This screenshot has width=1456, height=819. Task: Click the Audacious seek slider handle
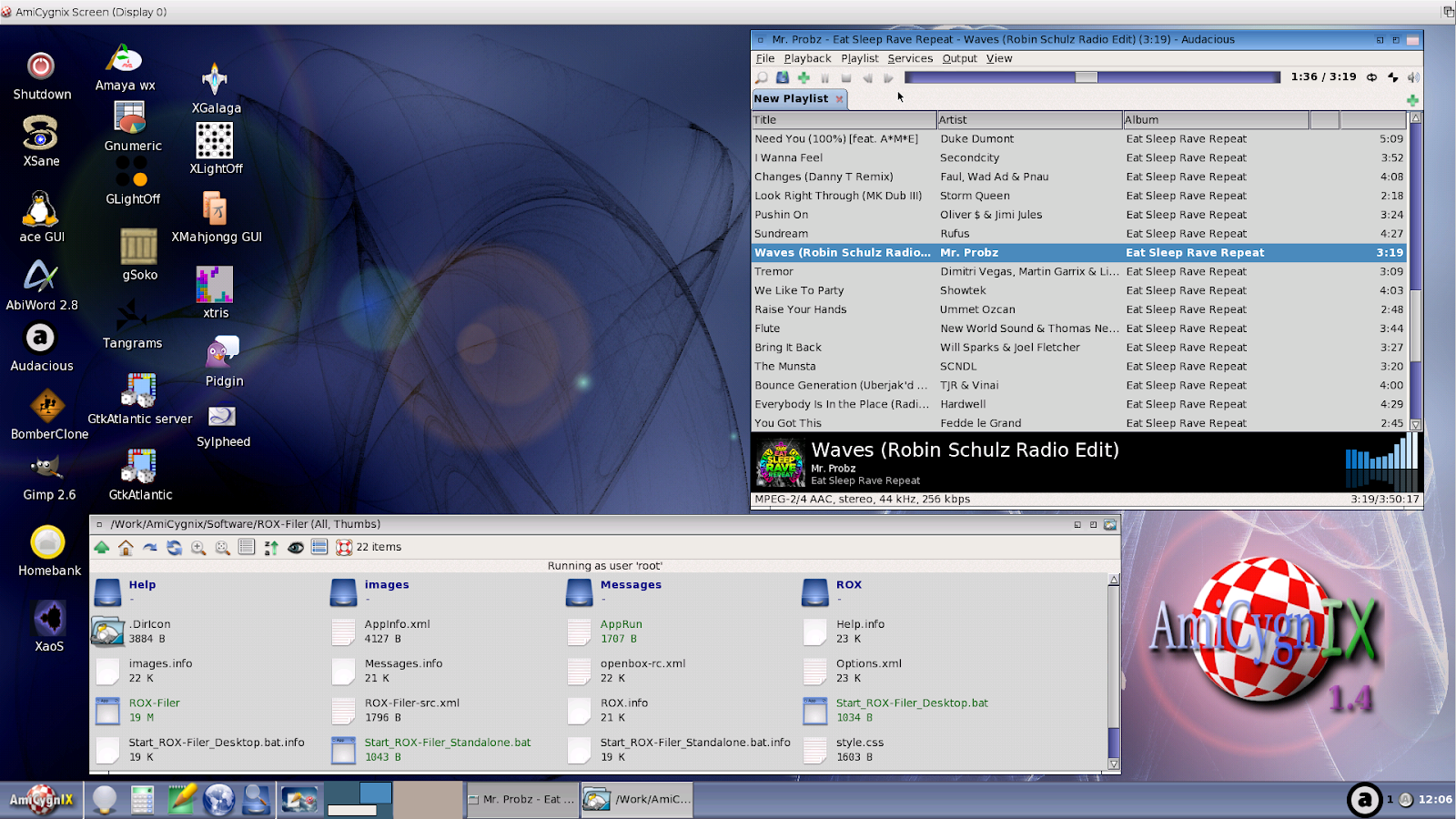pos(1086,77)
